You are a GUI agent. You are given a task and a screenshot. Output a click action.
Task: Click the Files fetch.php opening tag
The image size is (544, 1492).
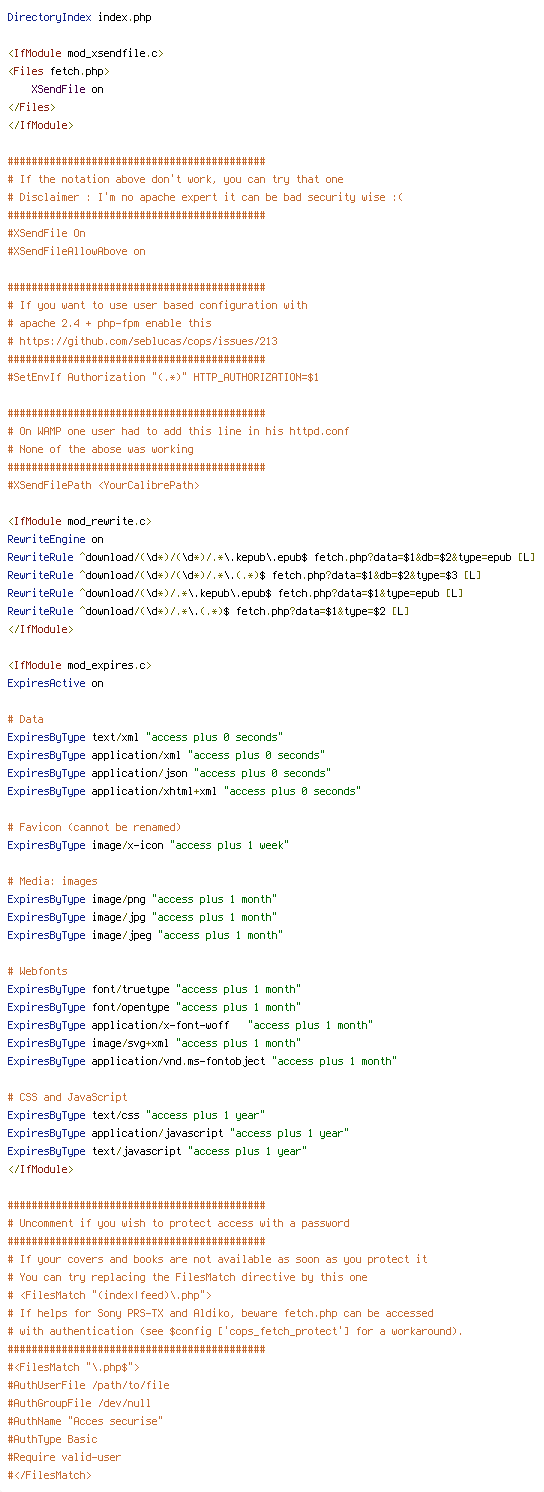[58, 71]
